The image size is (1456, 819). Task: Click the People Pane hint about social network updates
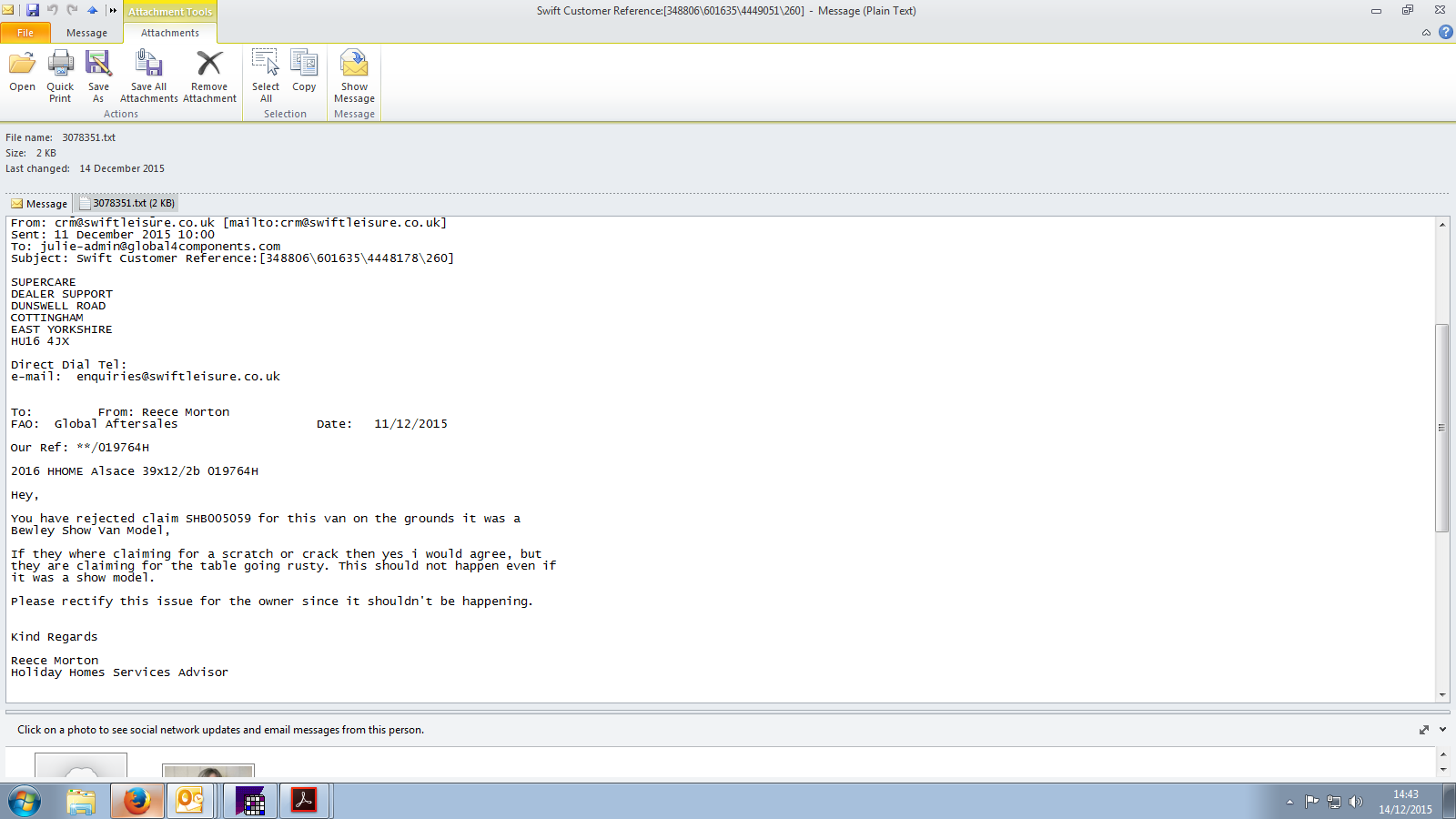(220, 730)
